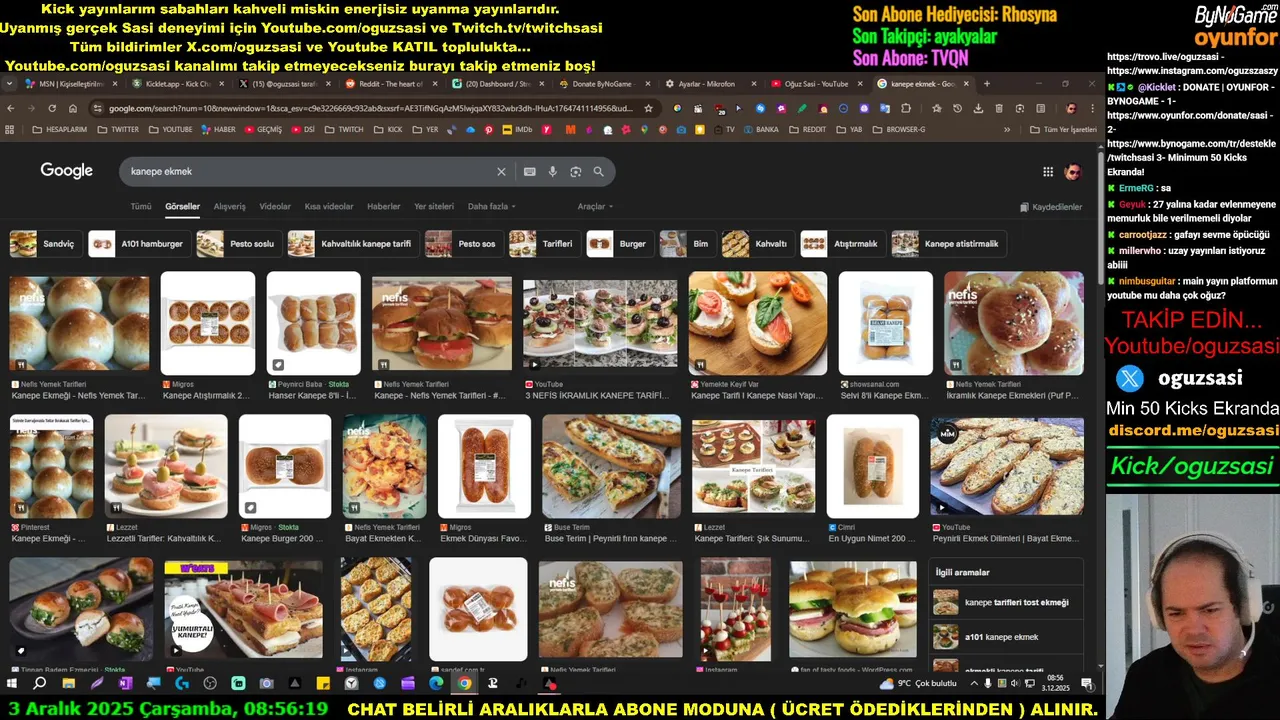The width and height of the screenshot is (1280, 720).
Task: Filter by the Kahvaltılık kanepe tarifi chip
Action: pos(353,244)
